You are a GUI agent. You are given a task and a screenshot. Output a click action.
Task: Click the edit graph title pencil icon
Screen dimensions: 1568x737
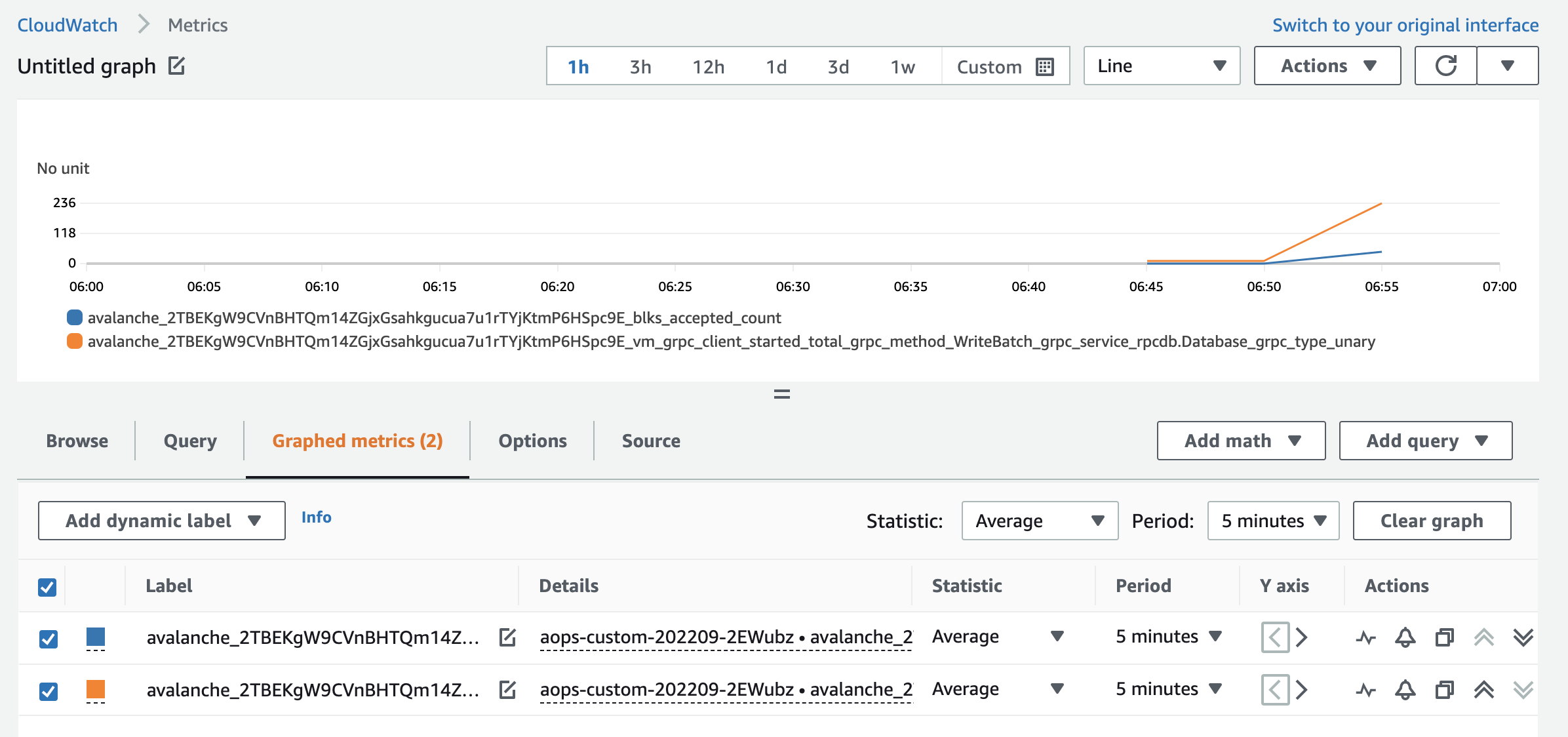click(176, 66)
